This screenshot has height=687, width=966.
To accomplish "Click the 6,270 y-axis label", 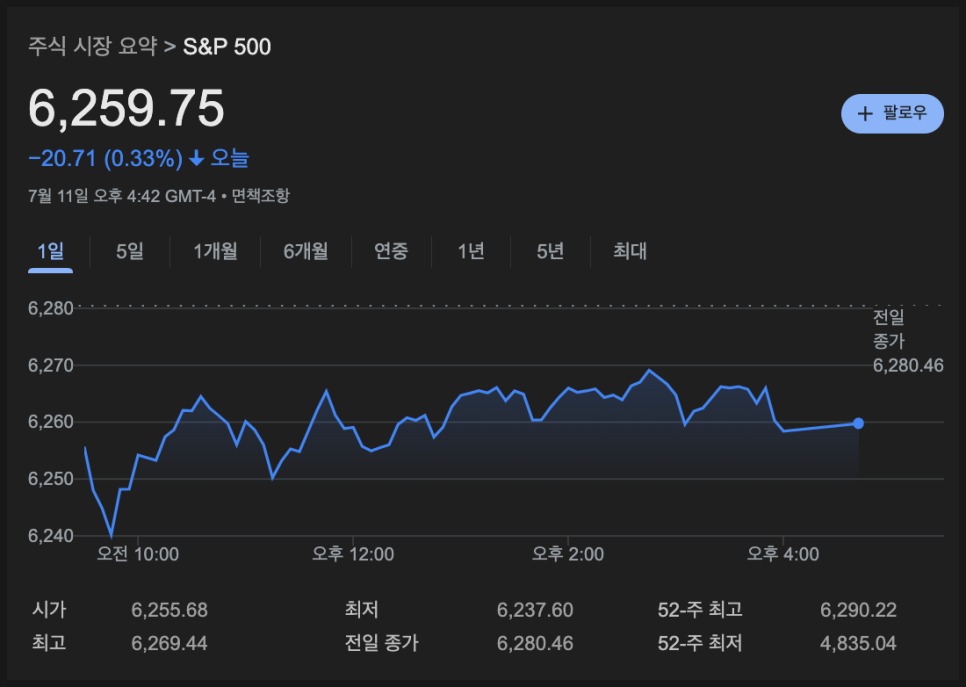I will 51,365.
